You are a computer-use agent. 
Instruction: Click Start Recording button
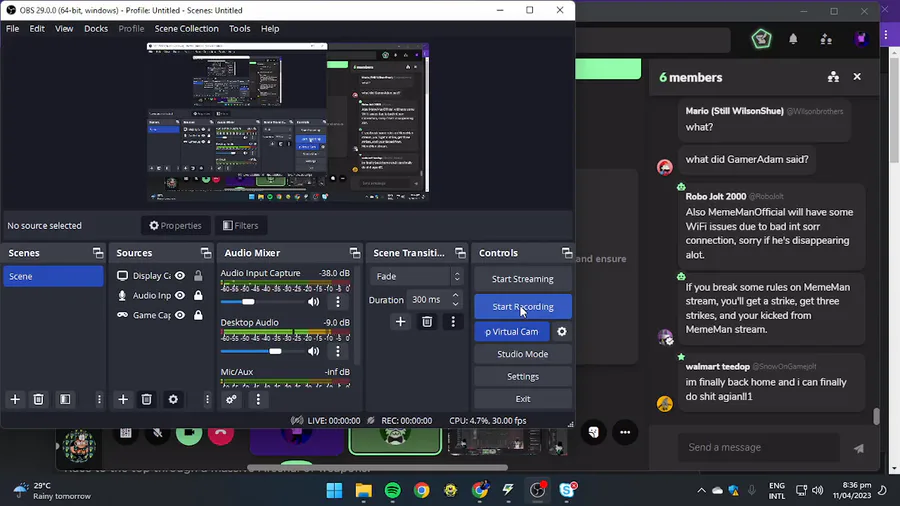(x=523, y=306)
